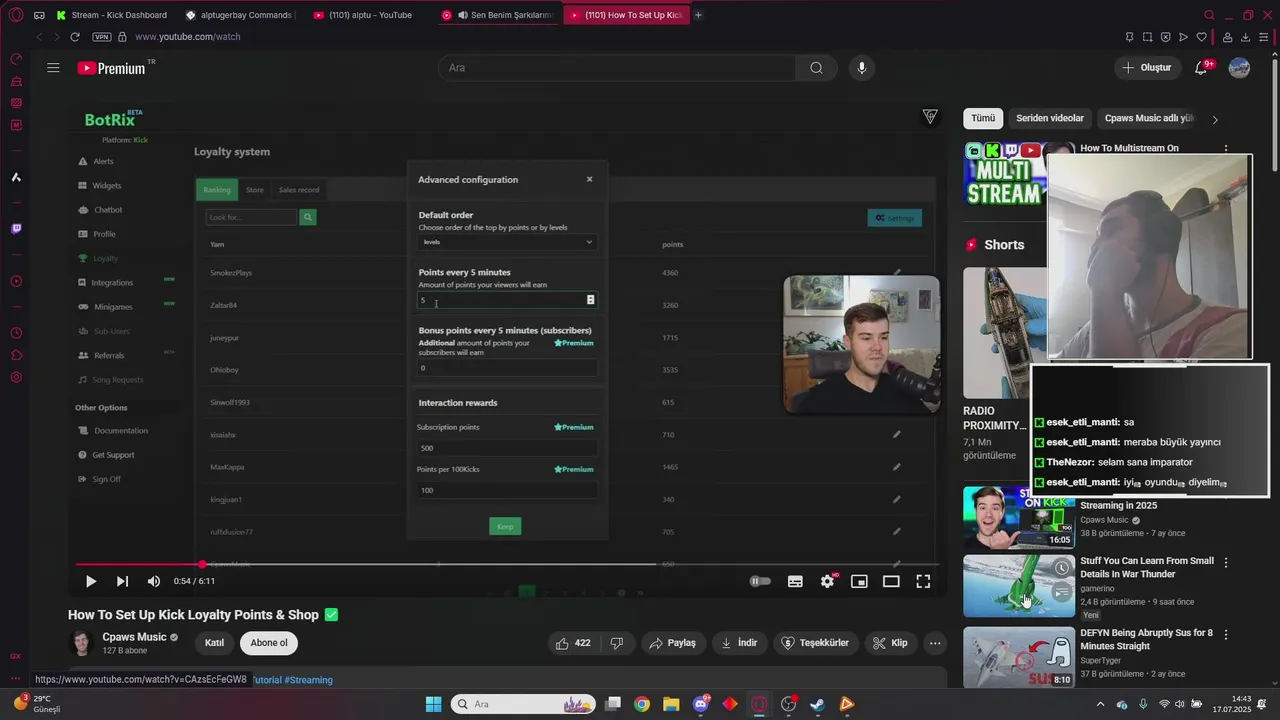Toggle fullscreen video
The height and width of the screenshot is (720, 1280).
(x=923, y=581)
